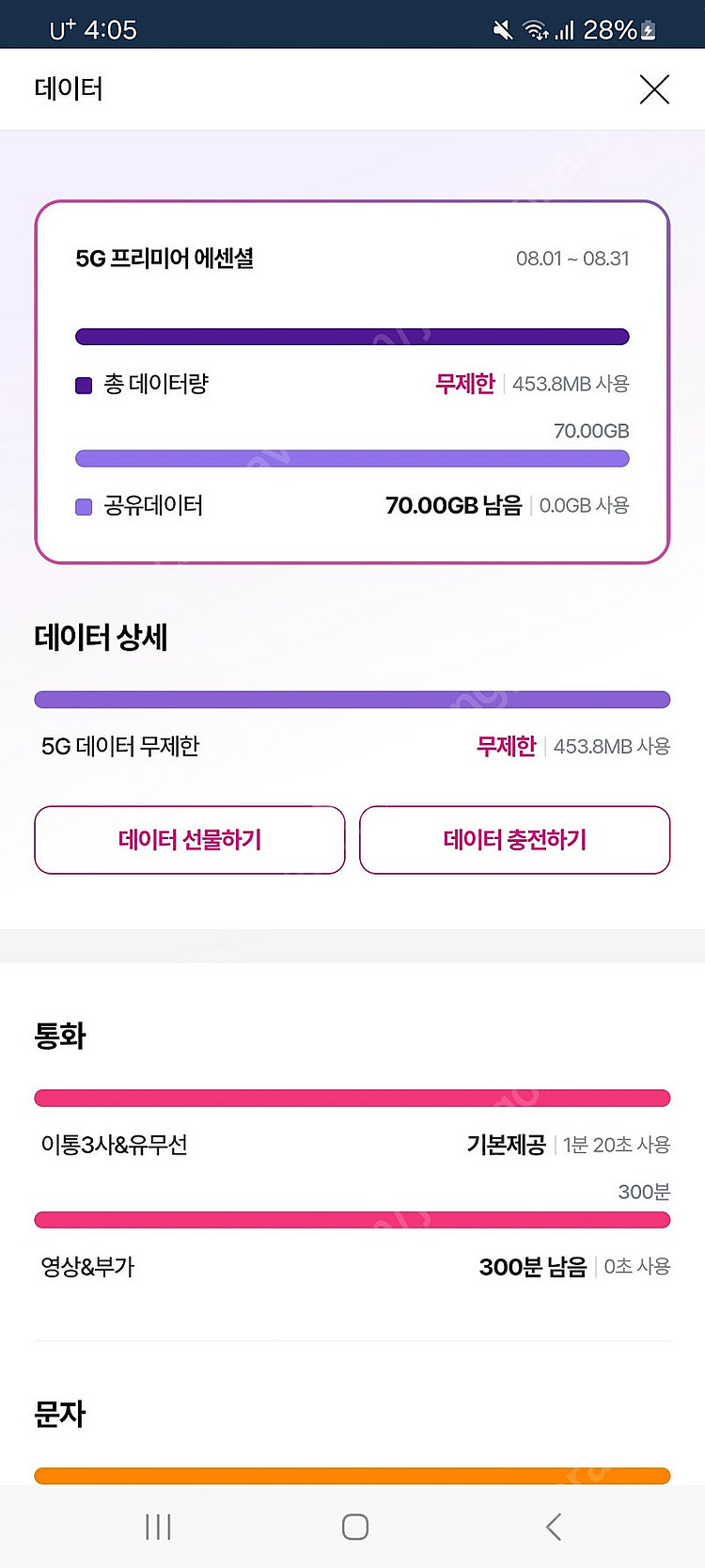Close the 데이터 screen with X icon
This screenshot has height=1568, width=705.
coord(654,89)
